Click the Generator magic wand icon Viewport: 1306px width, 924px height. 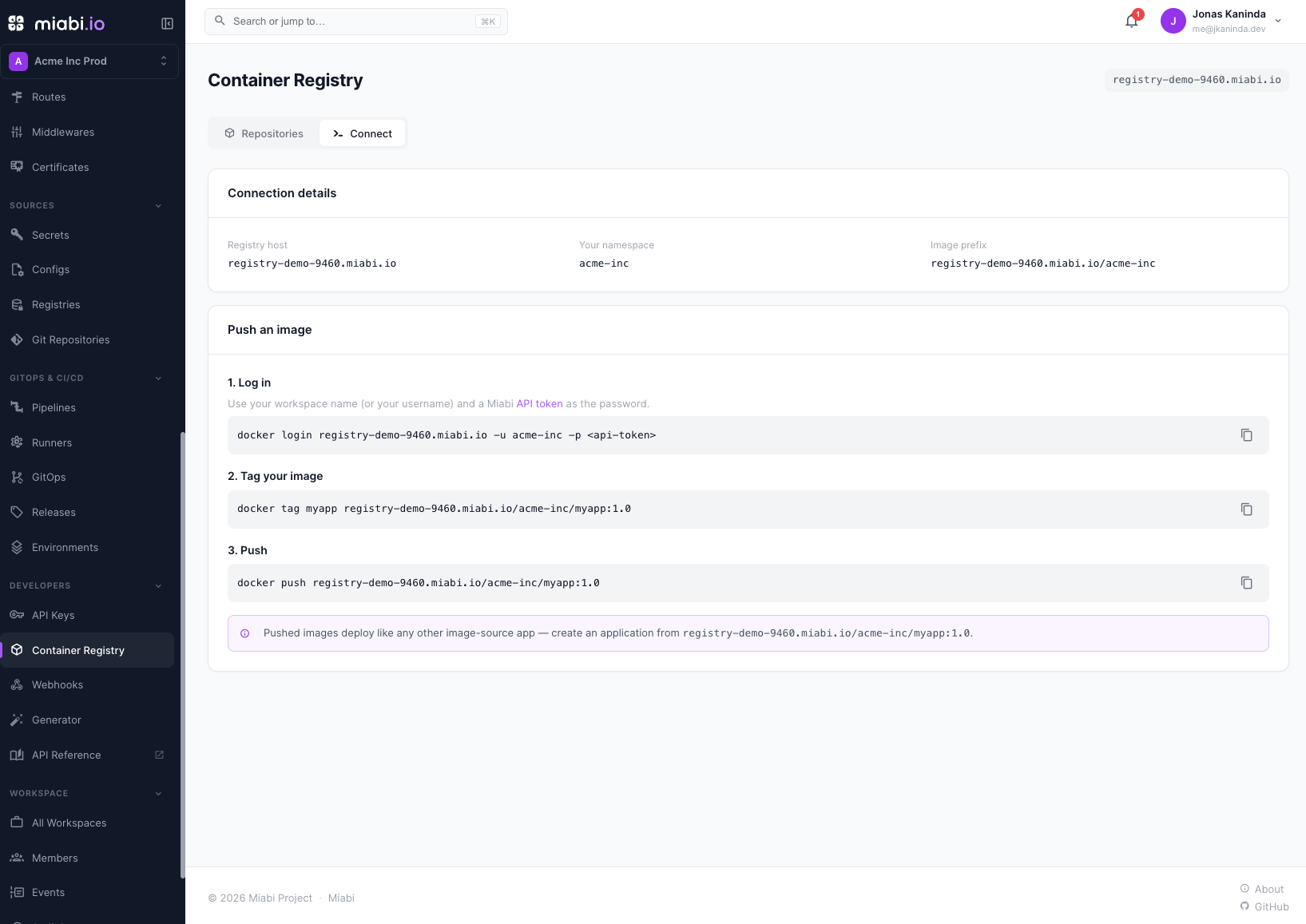pyautogui.click(x=17, y=720)
